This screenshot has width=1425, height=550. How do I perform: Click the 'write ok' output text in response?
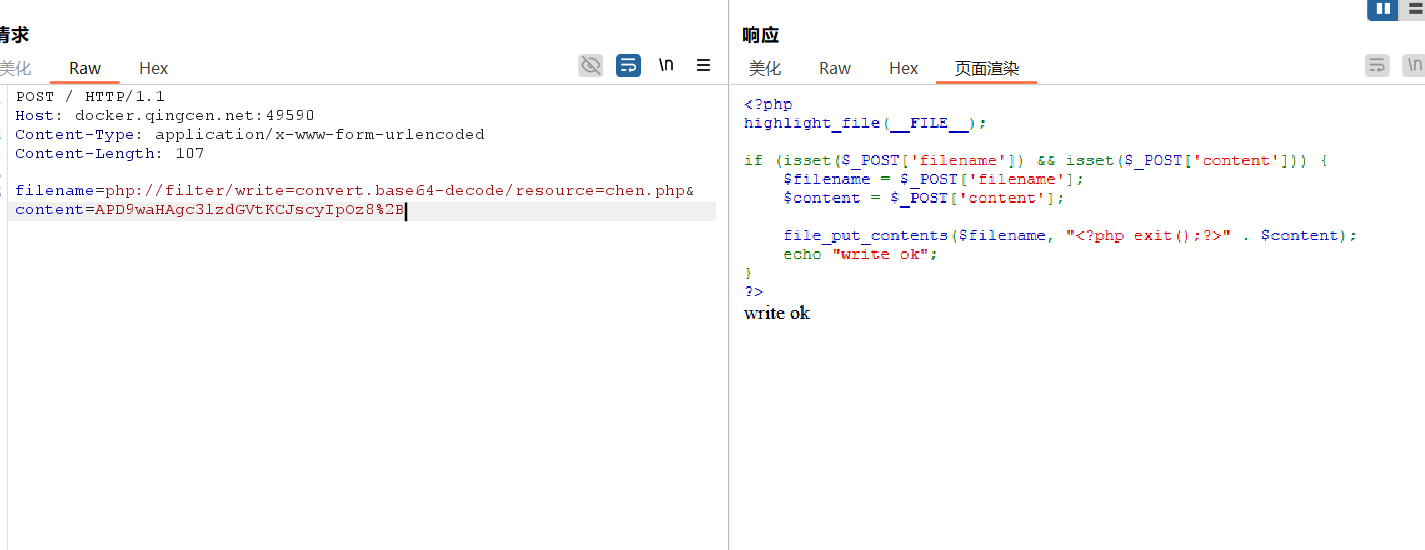point(777,314)
